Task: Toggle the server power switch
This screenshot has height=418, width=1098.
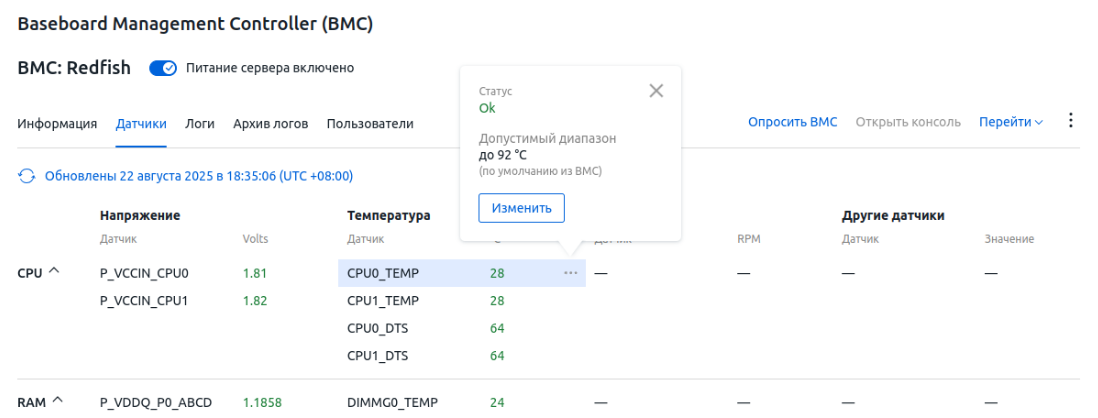Action: click(163, 69)
